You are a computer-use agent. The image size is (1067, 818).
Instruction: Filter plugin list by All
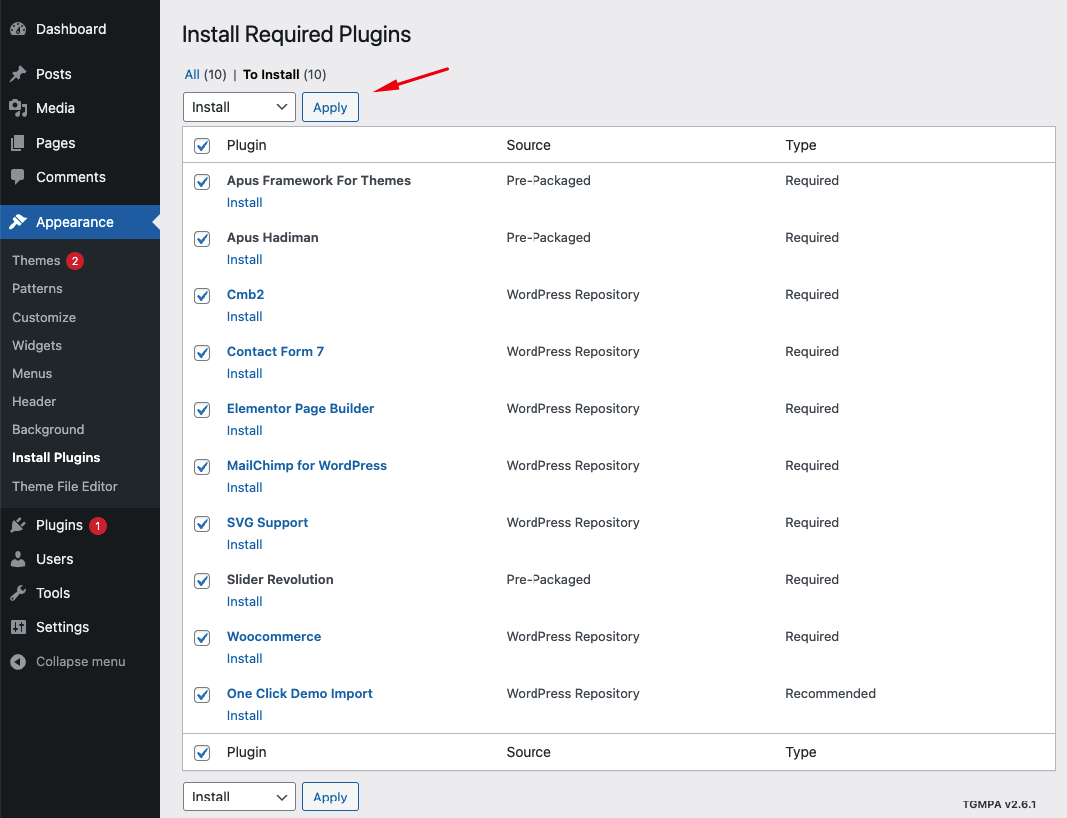tap(192, 74)
